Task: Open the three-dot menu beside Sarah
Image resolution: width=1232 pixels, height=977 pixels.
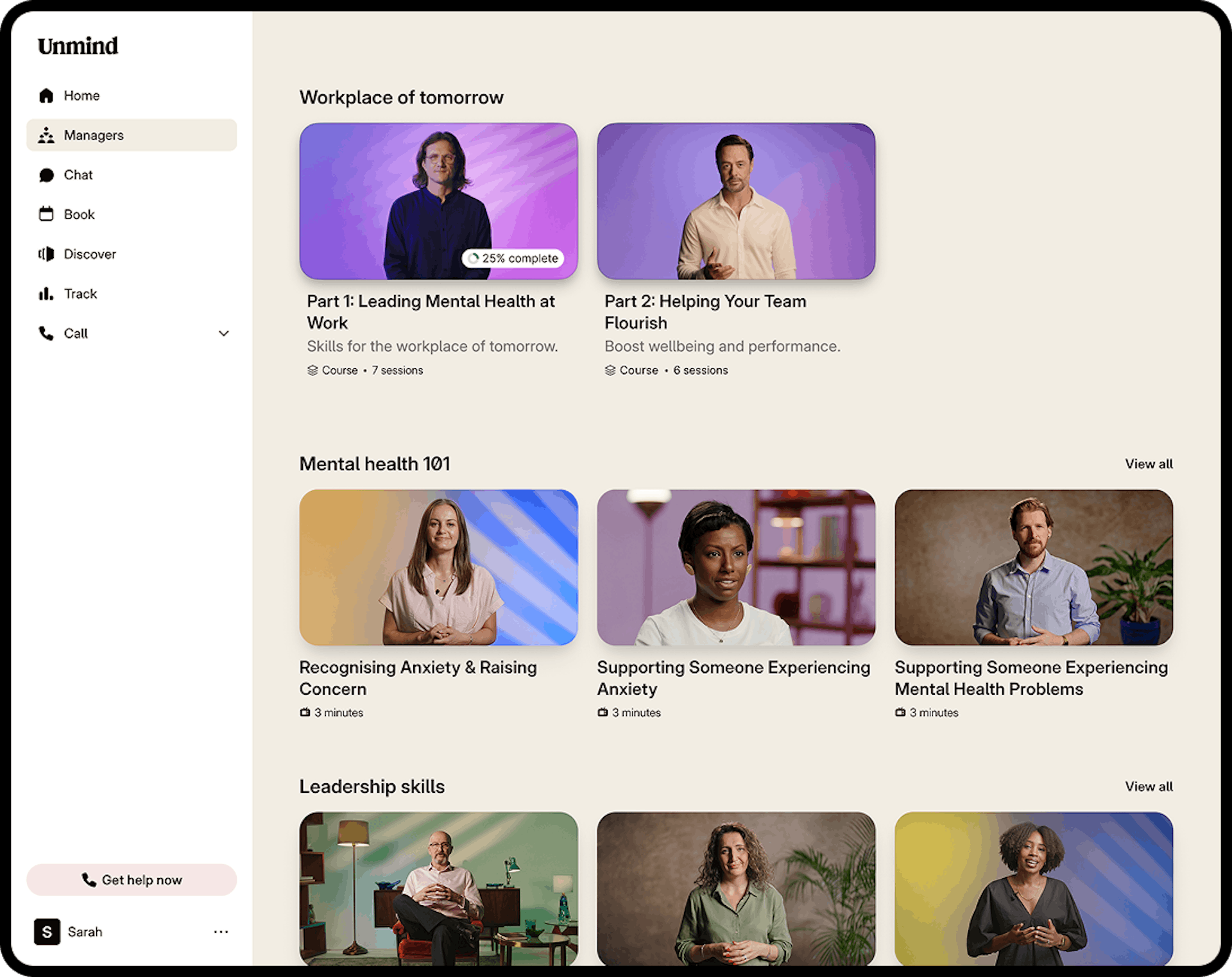Action: pos(221,931)
